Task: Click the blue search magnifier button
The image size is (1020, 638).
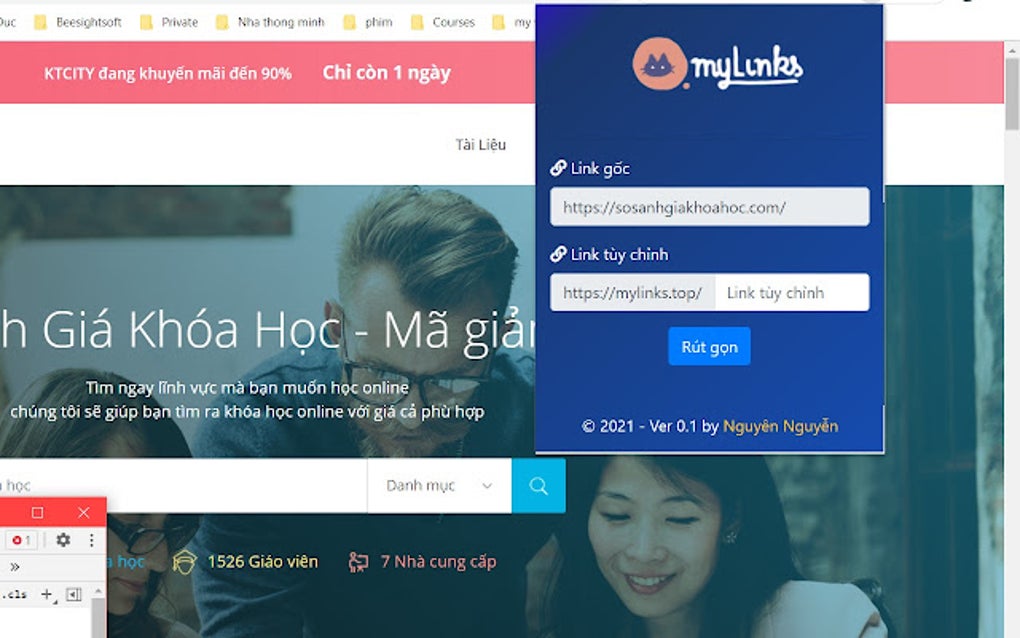Action: coord(538,486)
